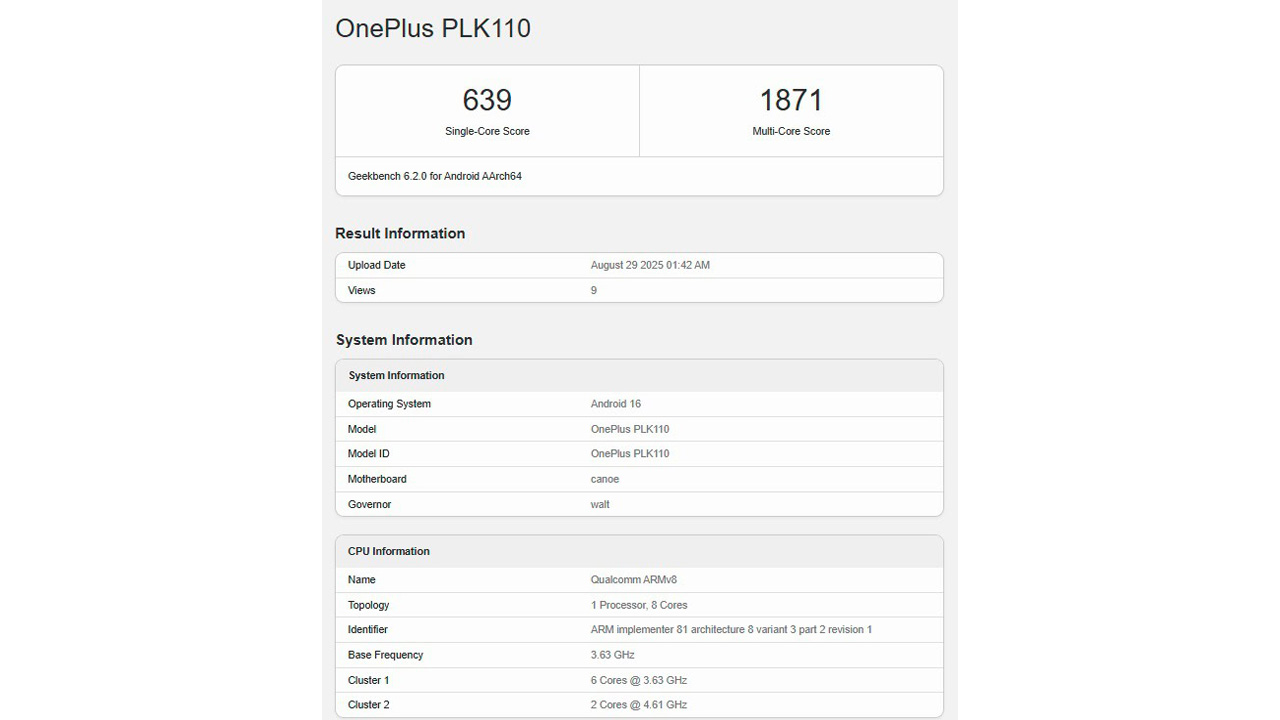The image size is (1280, 720).
Task: Click the System Information section heading
Action: (x=404, y=340)
